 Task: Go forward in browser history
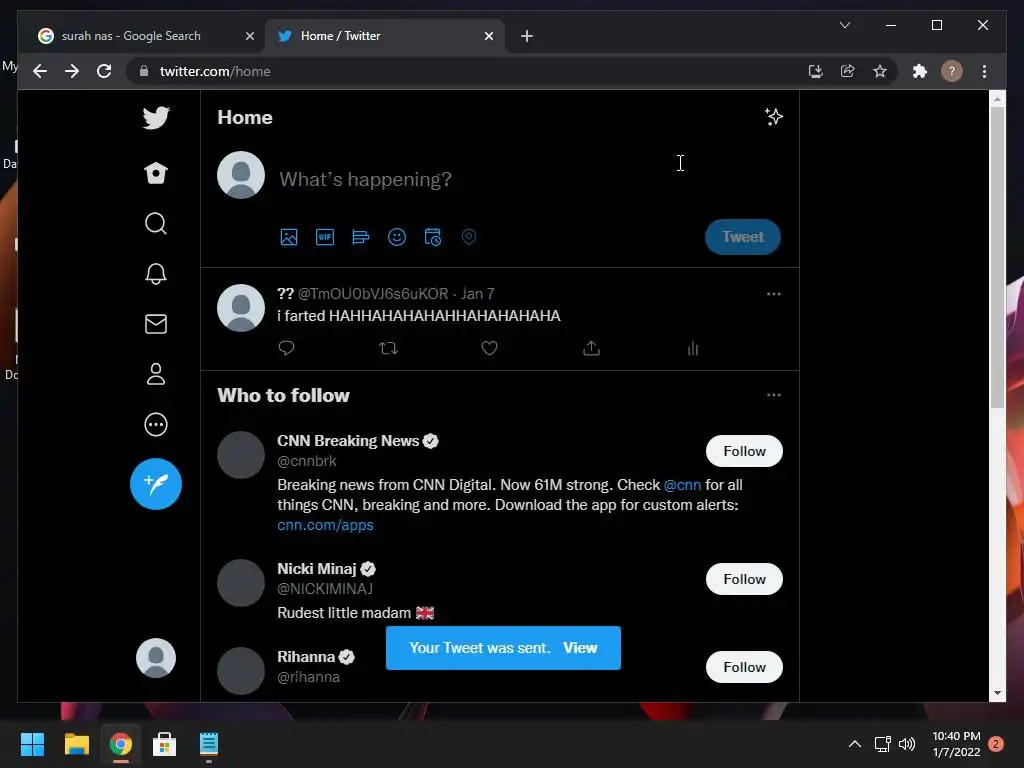pos(72,71)
